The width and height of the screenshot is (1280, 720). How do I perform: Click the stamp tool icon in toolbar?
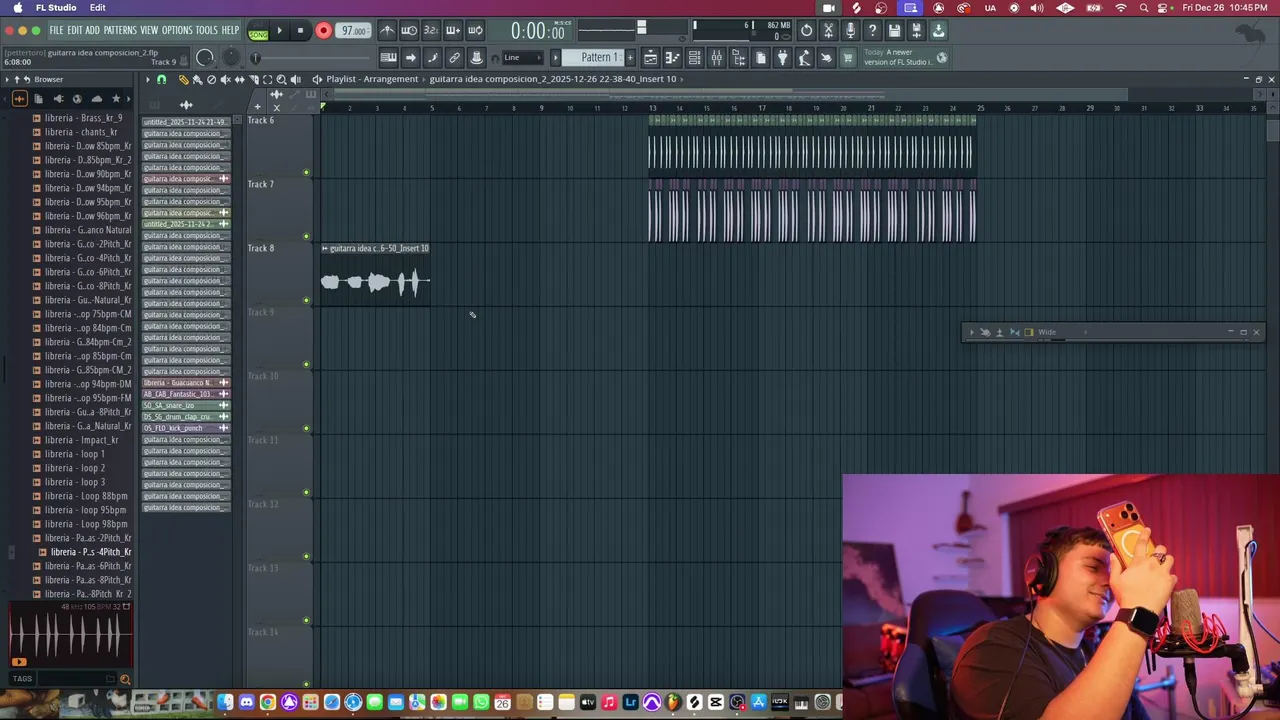coord(476,58)
